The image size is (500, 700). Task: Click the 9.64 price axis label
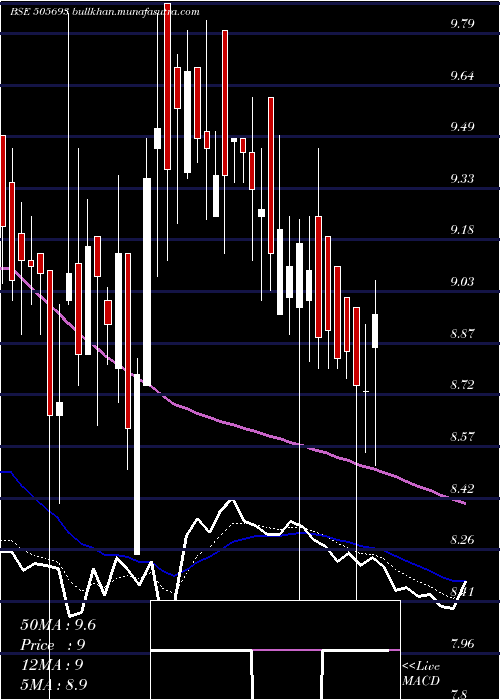pyautogui.click(x=462, y=75)
